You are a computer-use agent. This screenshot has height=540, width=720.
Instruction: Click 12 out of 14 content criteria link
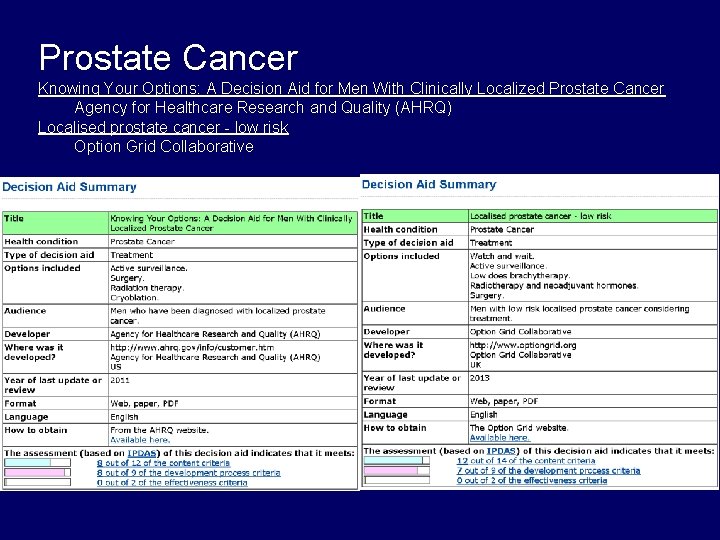(526, 461)
